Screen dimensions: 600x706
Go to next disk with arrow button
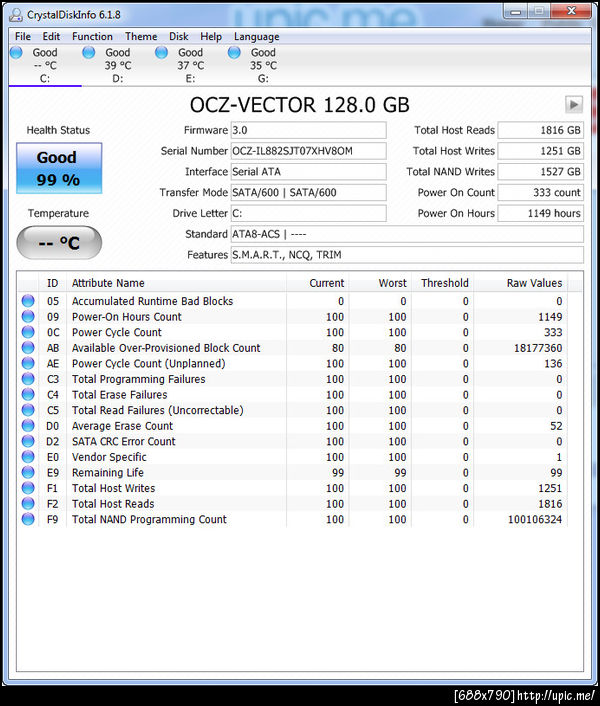(574, 104)
